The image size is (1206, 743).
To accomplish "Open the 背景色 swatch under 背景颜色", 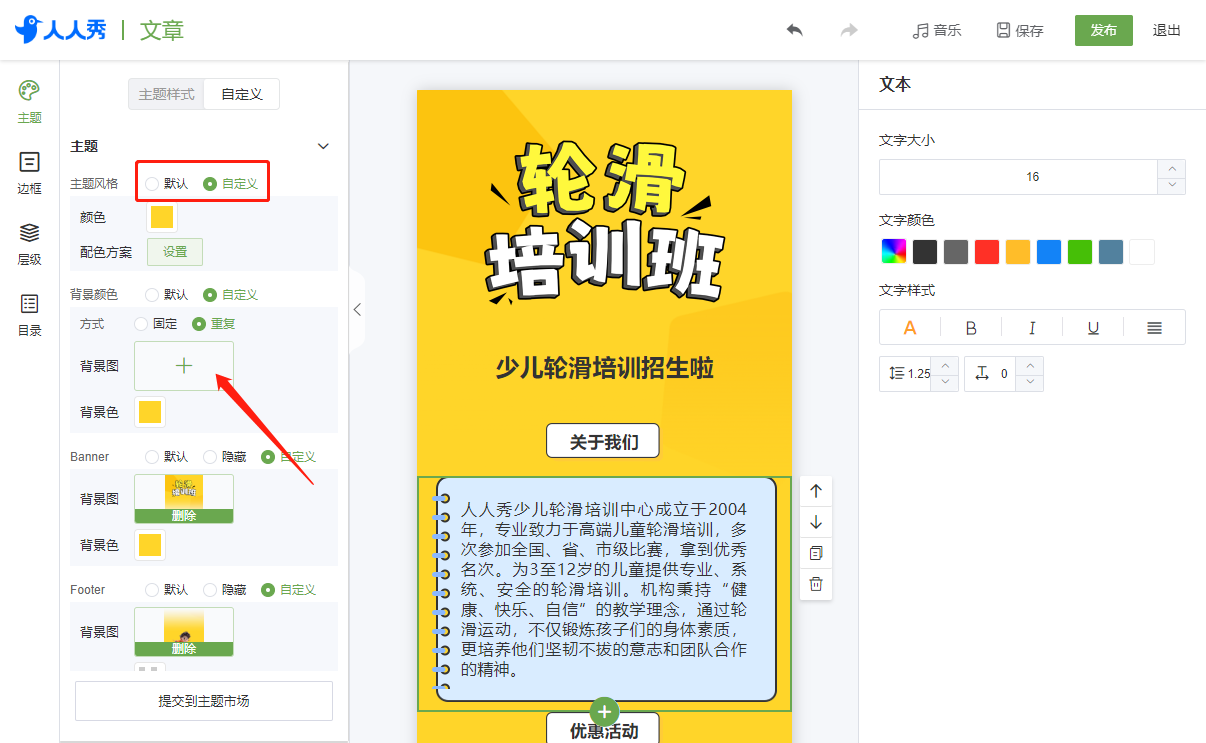I will [150, 412].
